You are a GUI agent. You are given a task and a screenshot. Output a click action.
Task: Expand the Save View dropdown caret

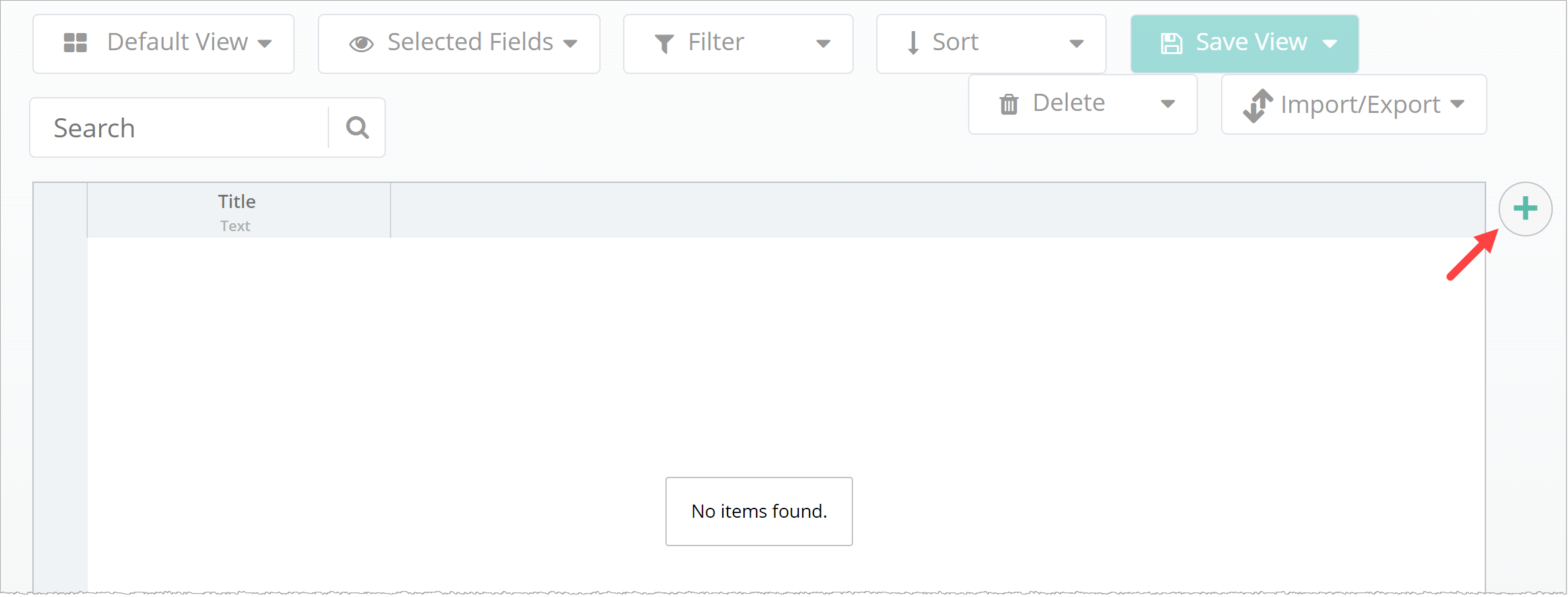[1330, 44]
